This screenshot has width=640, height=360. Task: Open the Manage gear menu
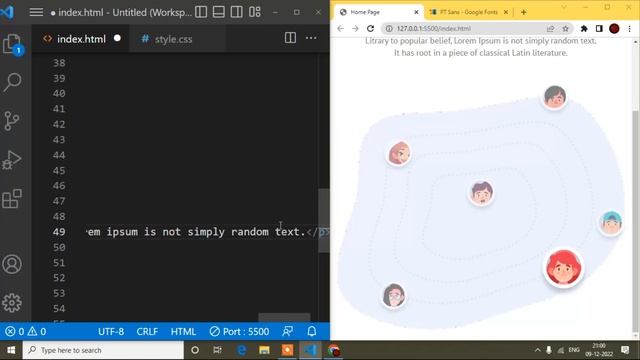click(12, 302)
